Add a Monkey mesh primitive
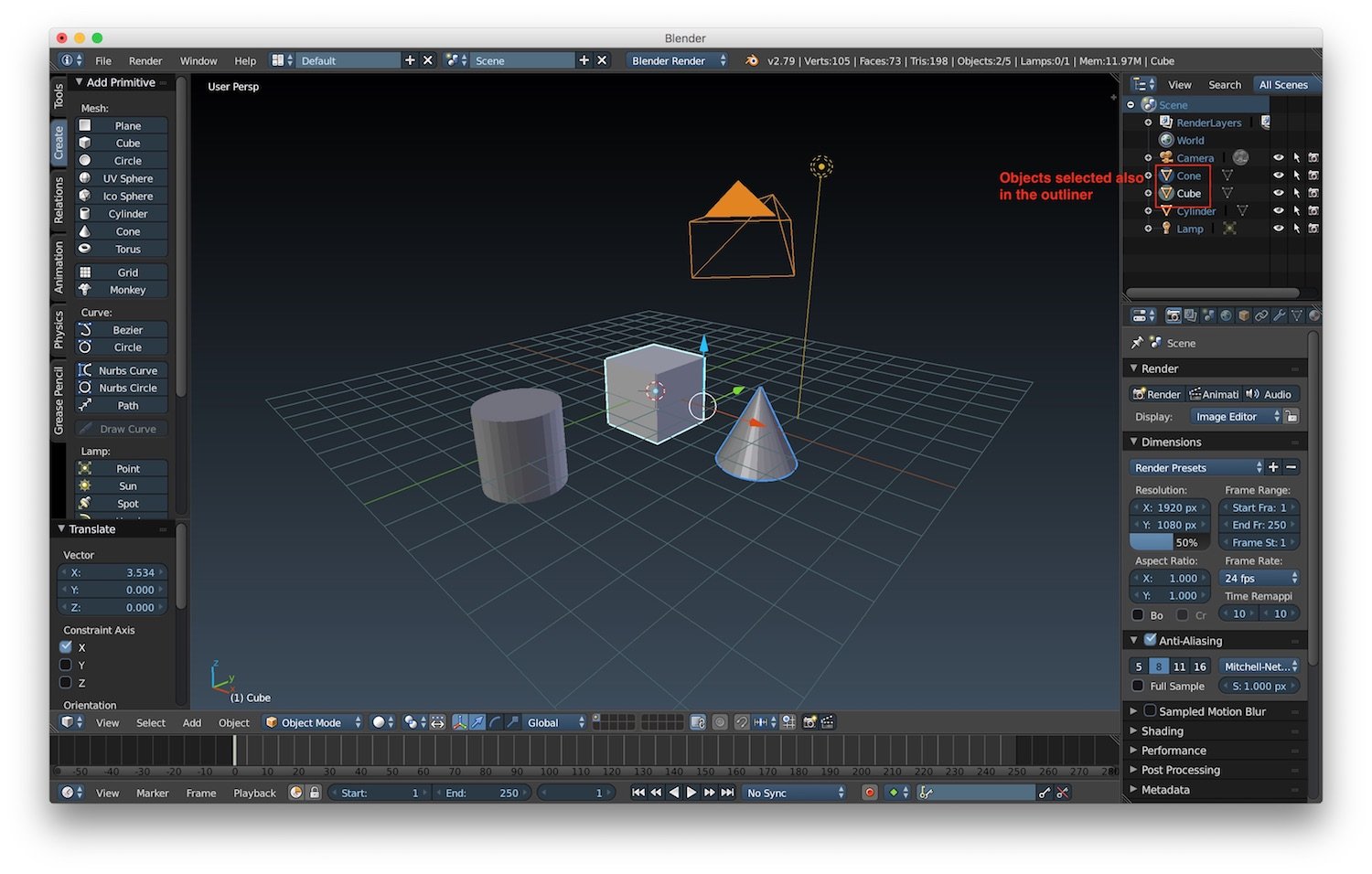 (x=122, y=290)
